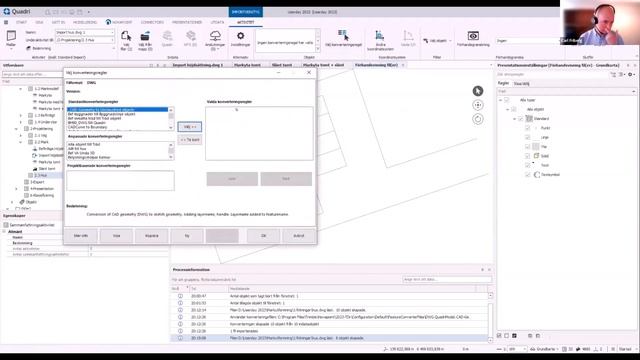
Task: Click the rotate navigation tool in viewport
Action: [x=478, y=119]
